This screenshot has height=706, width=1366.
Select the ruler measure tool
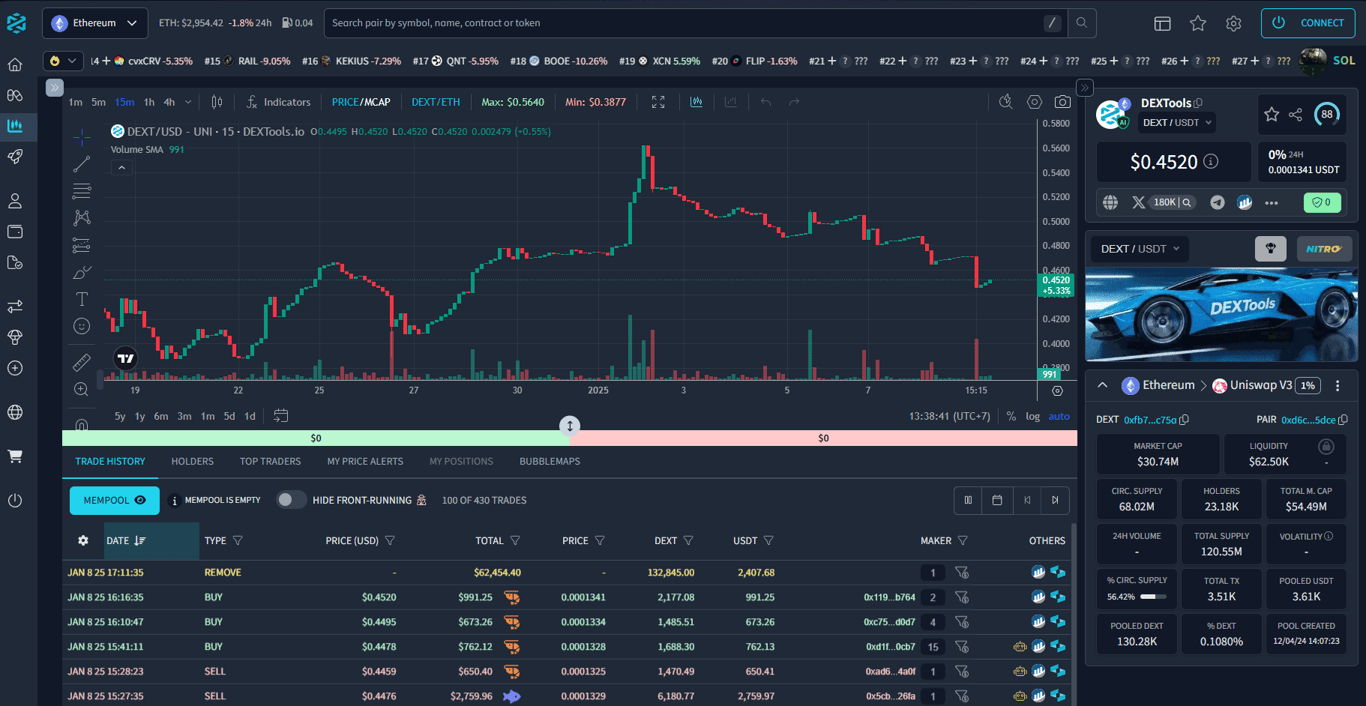pyautogui.click(x=82, y=362)
